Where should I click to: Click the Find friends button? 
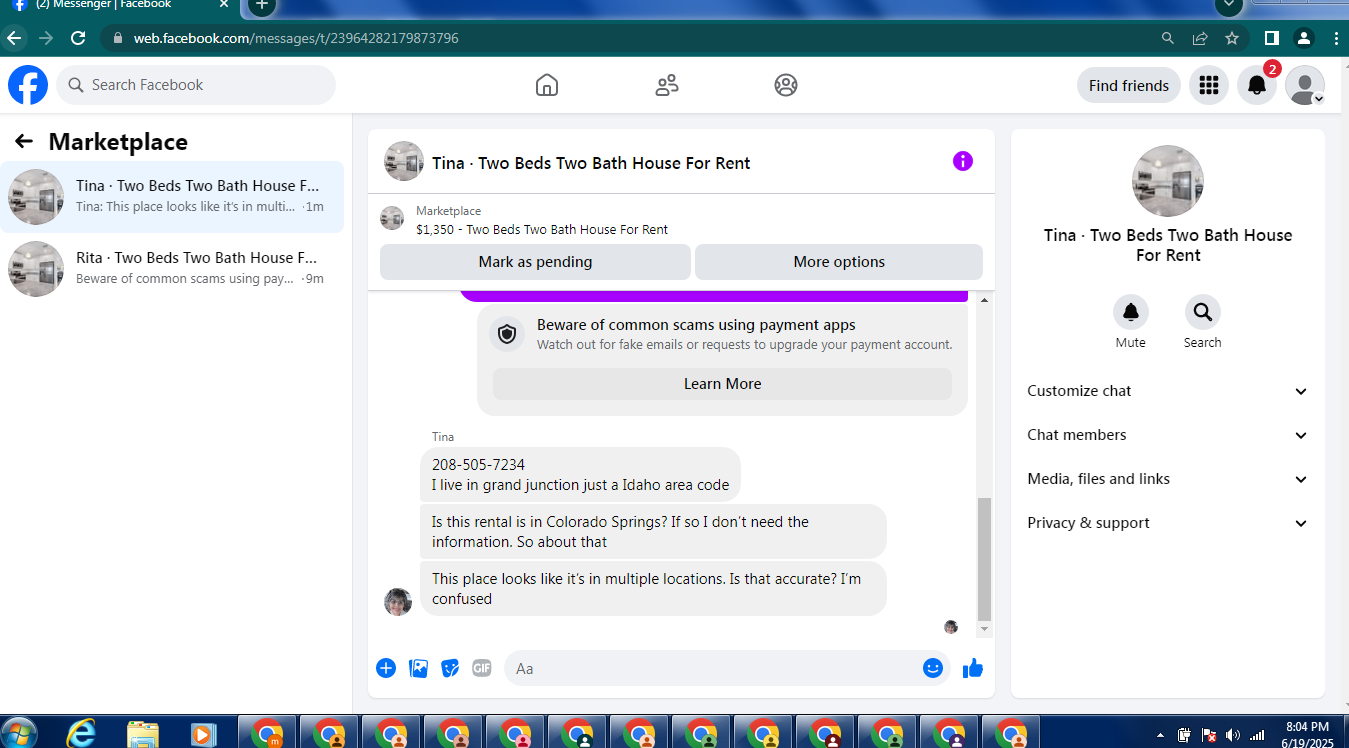(x=1128, y=85)
